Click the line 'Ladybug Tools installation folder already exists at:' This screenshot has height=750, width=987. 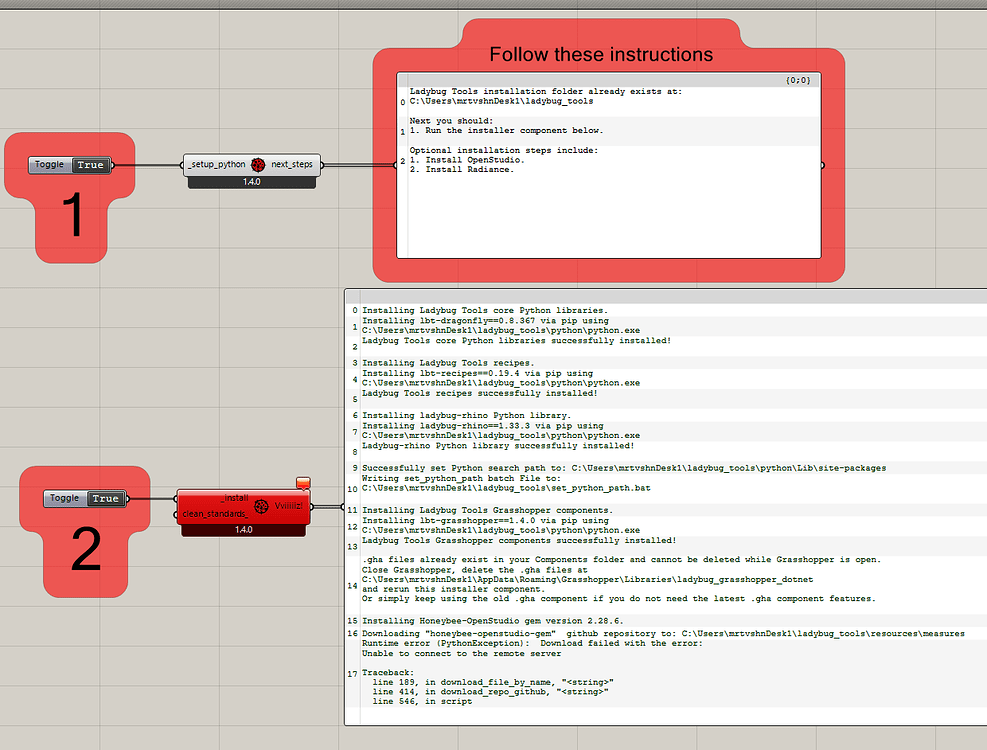click(545, 91)
